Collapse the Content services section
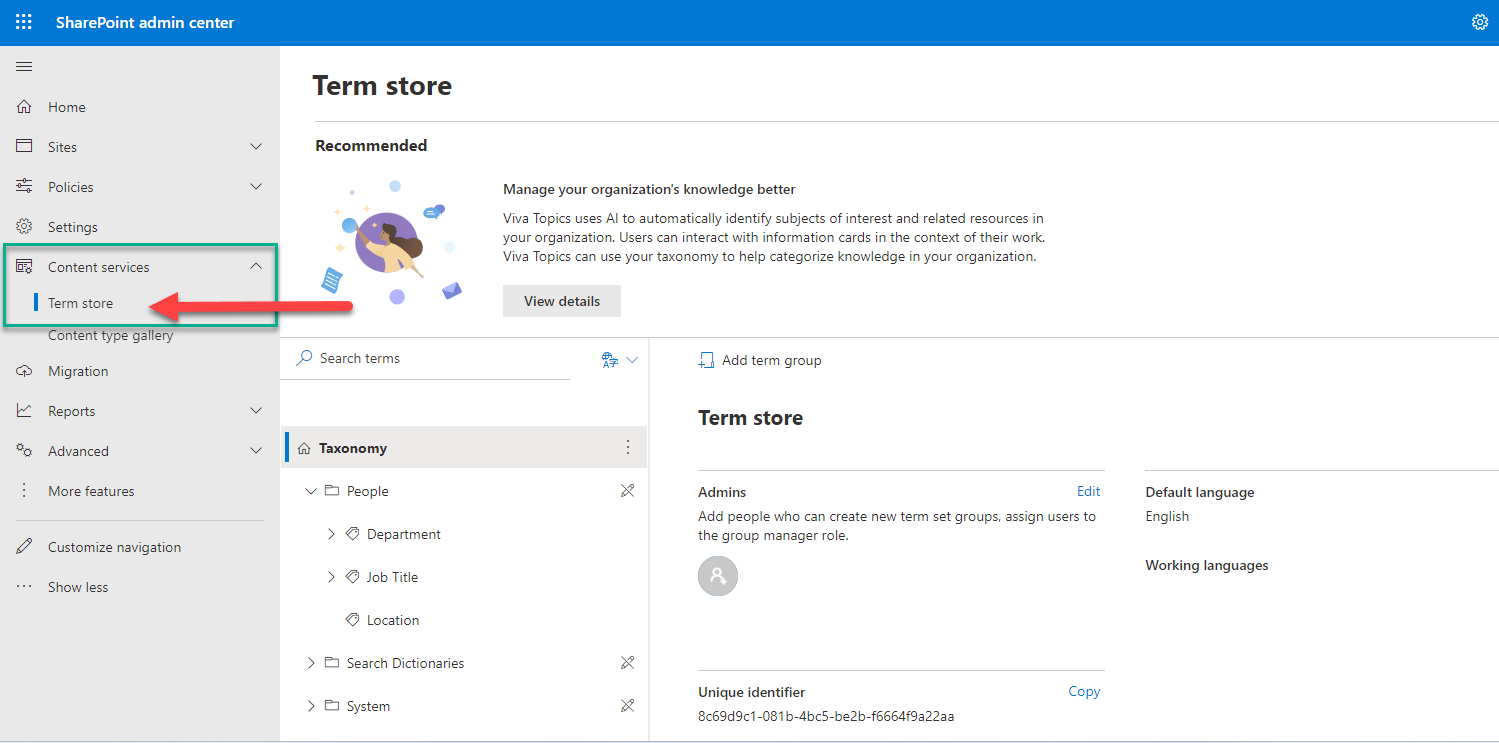1499x743 pixels. [x=256, y=267]
